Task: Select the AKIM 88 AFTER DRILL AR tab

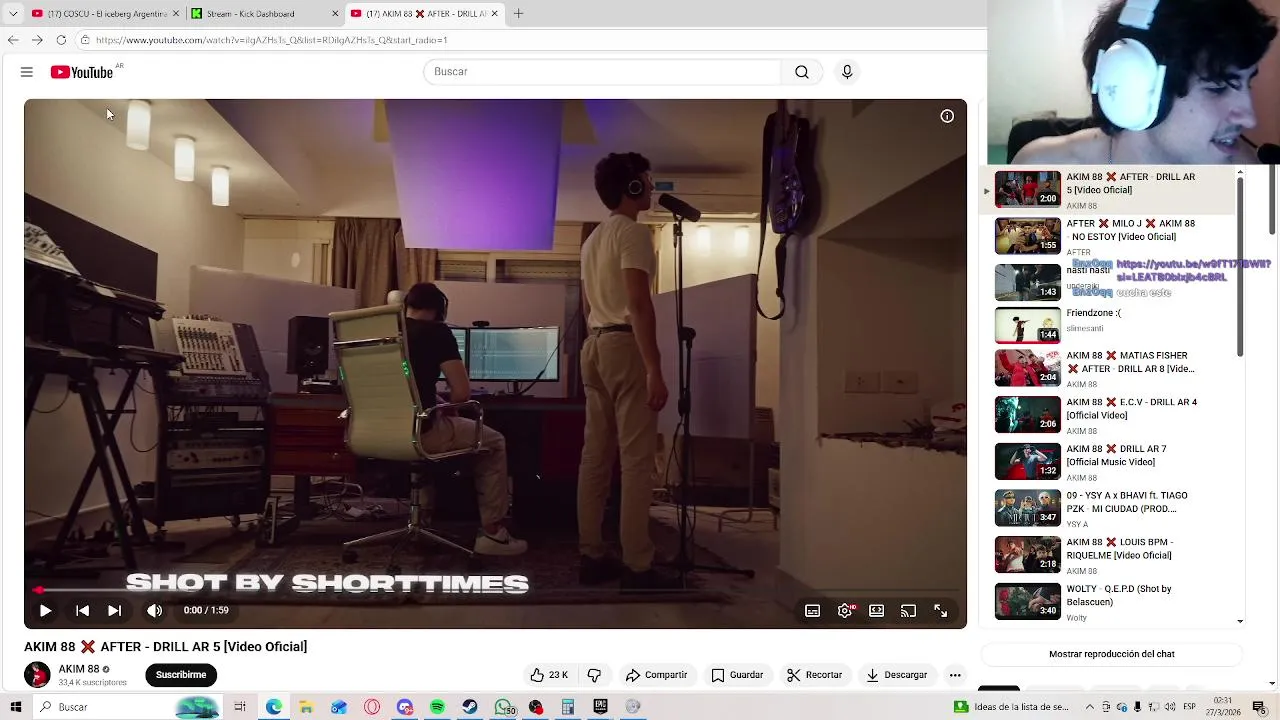Action: [x=427, y=14]
